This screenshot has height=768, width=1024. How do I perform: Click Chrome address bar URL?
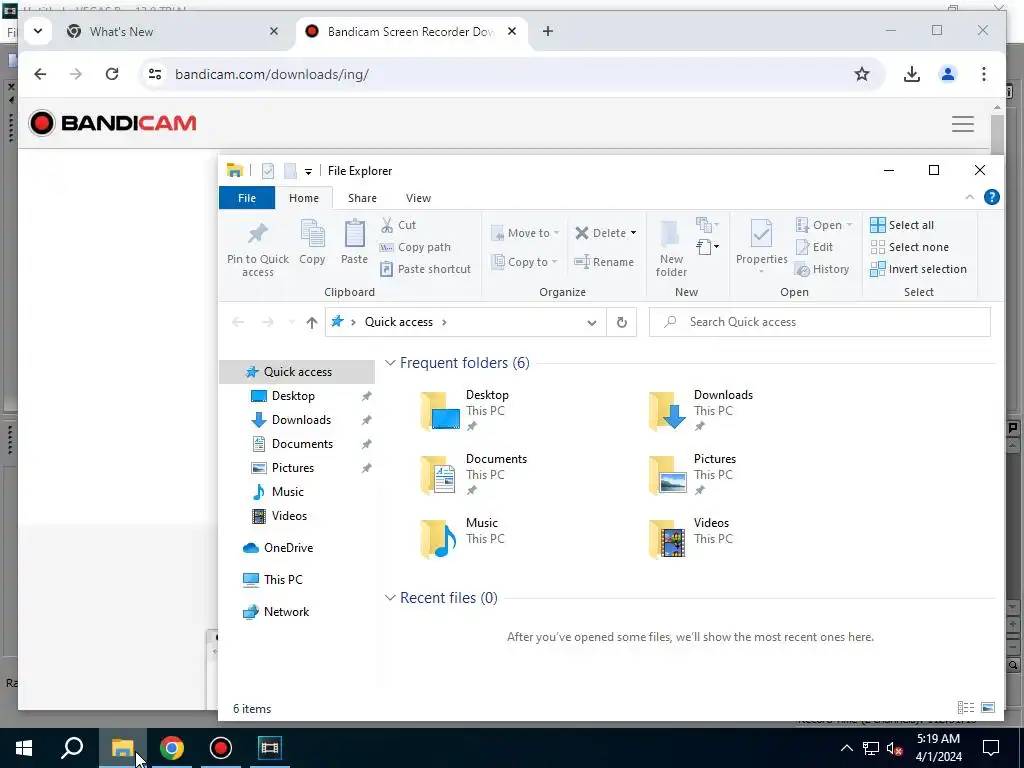point(271,74)
